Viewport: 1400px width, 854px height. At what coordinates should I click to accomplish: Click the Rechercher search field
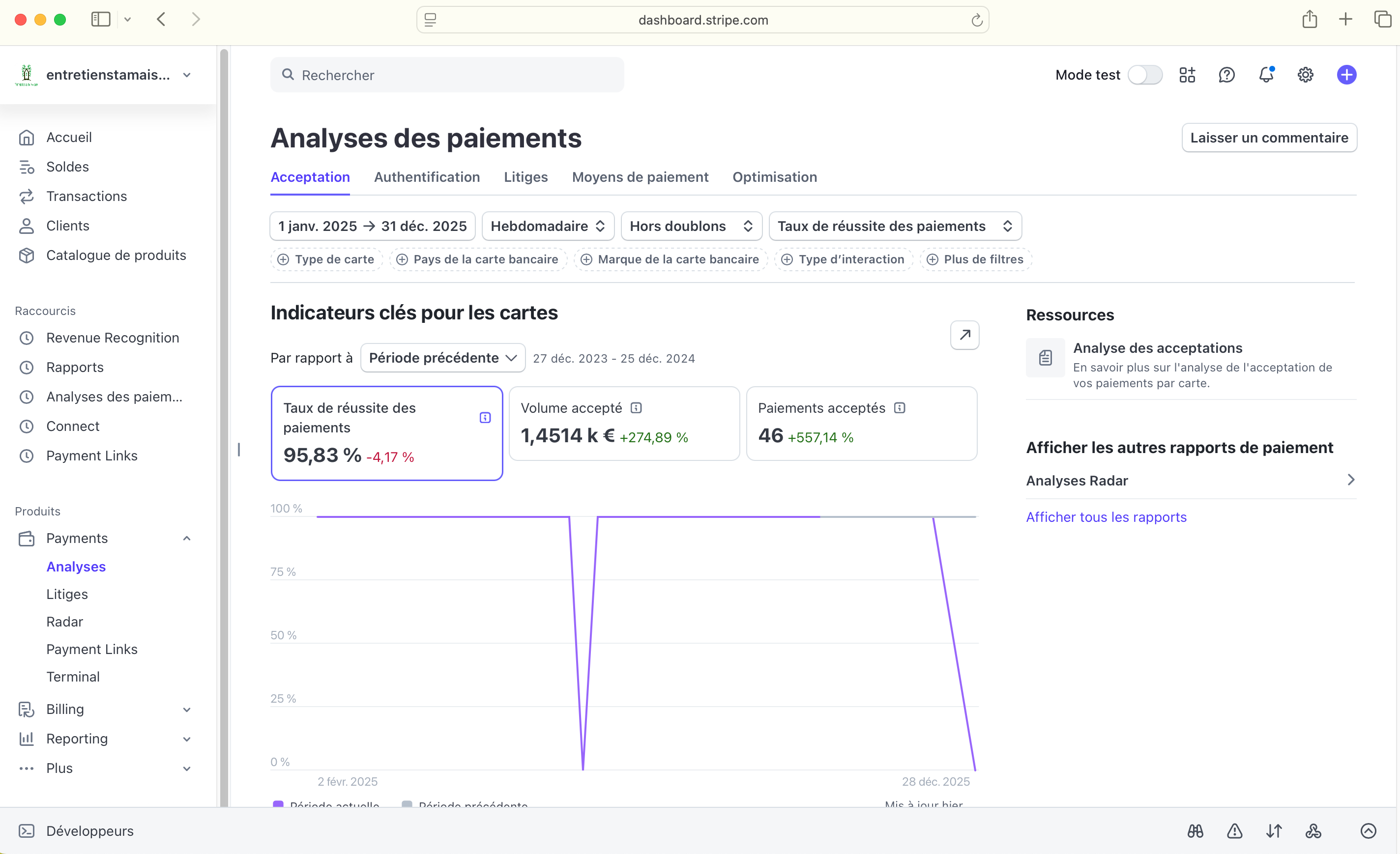[446, 75]
